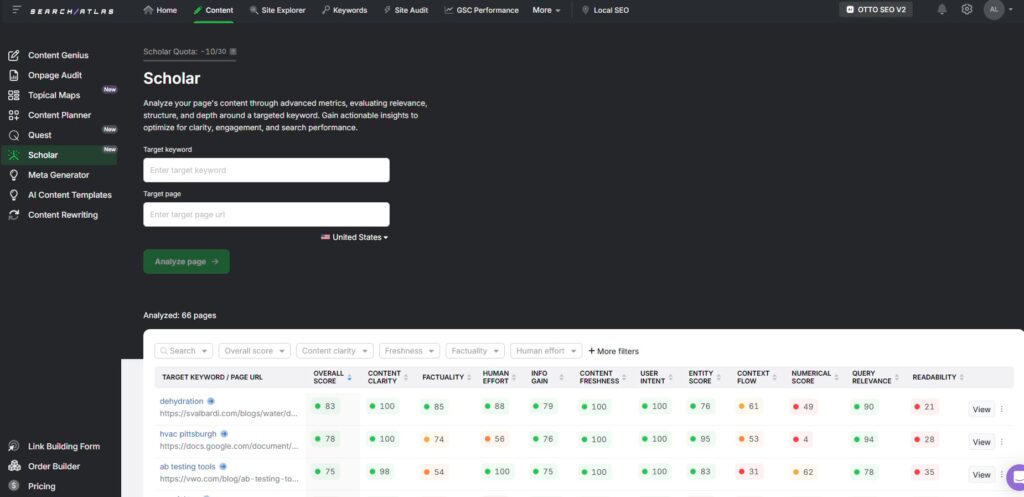Screen dimensions: 1024x497
Task: Open the Search filter dropdown
Action: pyautogui.click(x=184, y=351)
